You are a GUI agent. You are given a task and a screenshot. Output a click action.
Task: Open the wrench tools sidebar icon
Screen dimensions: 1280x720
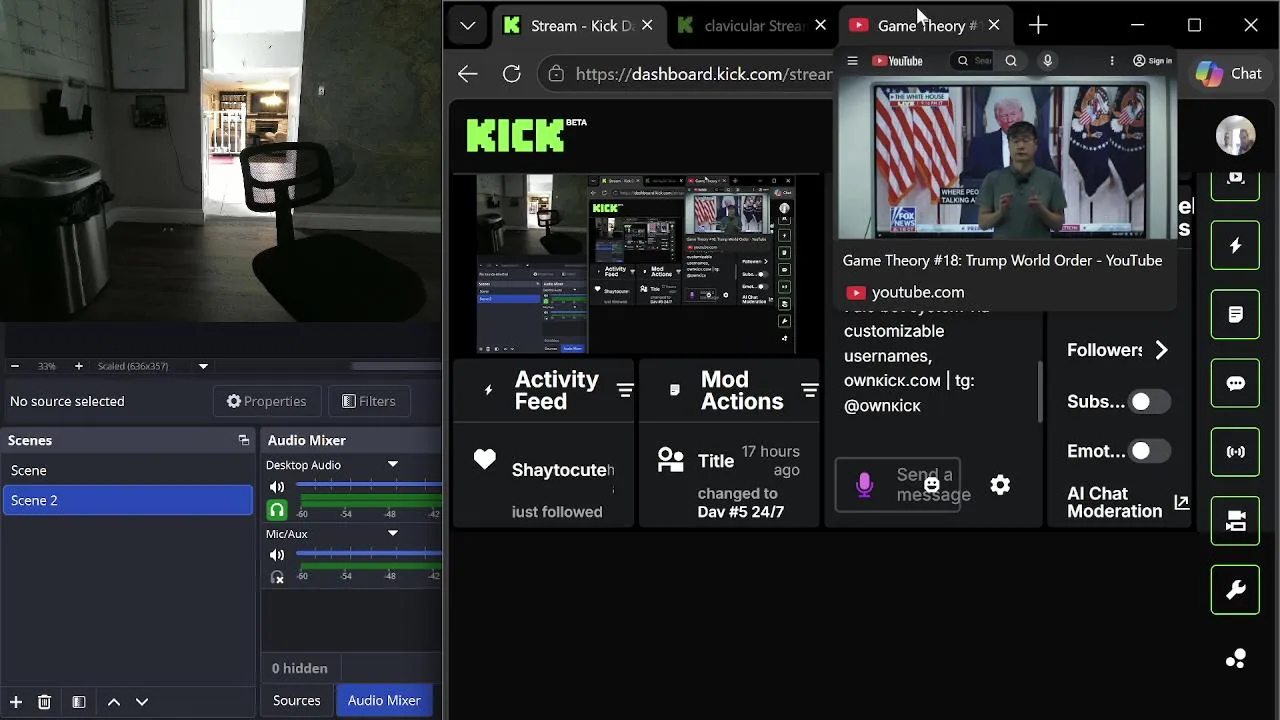tap(1235, 590)
